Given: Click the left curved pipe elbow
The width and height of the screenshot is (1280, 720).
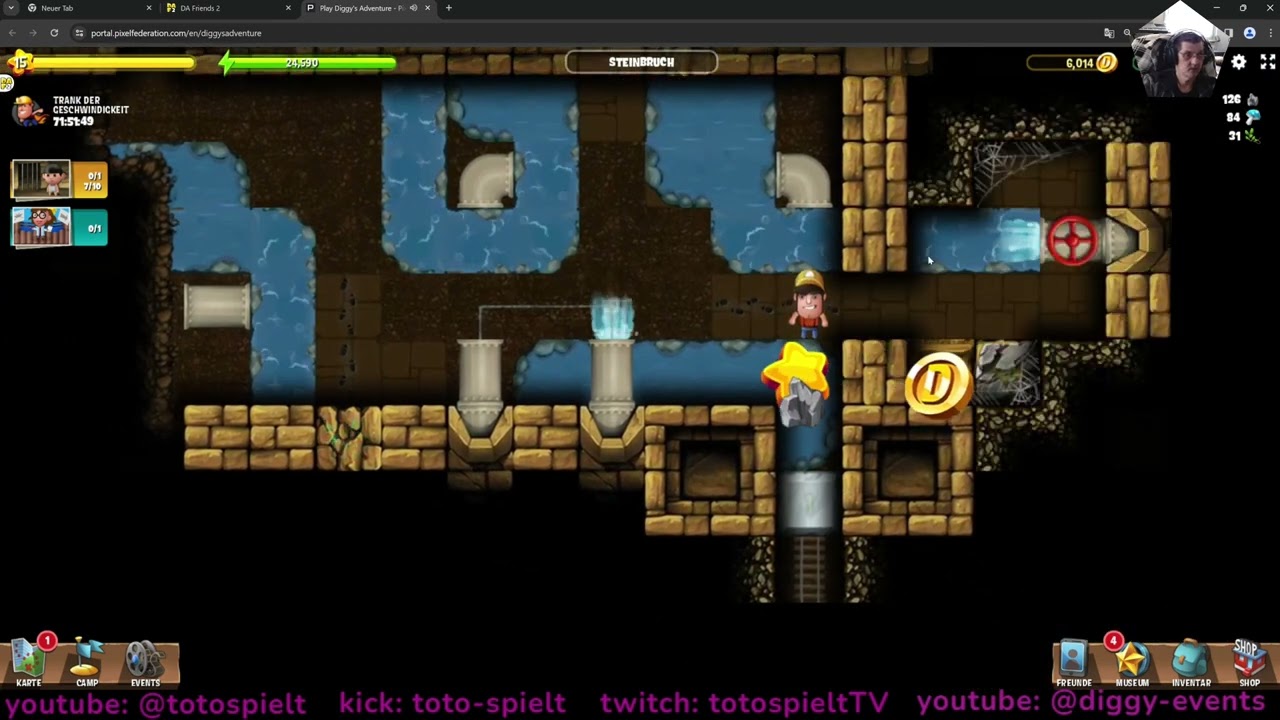Looking at the screenshot, I should 487,178.
